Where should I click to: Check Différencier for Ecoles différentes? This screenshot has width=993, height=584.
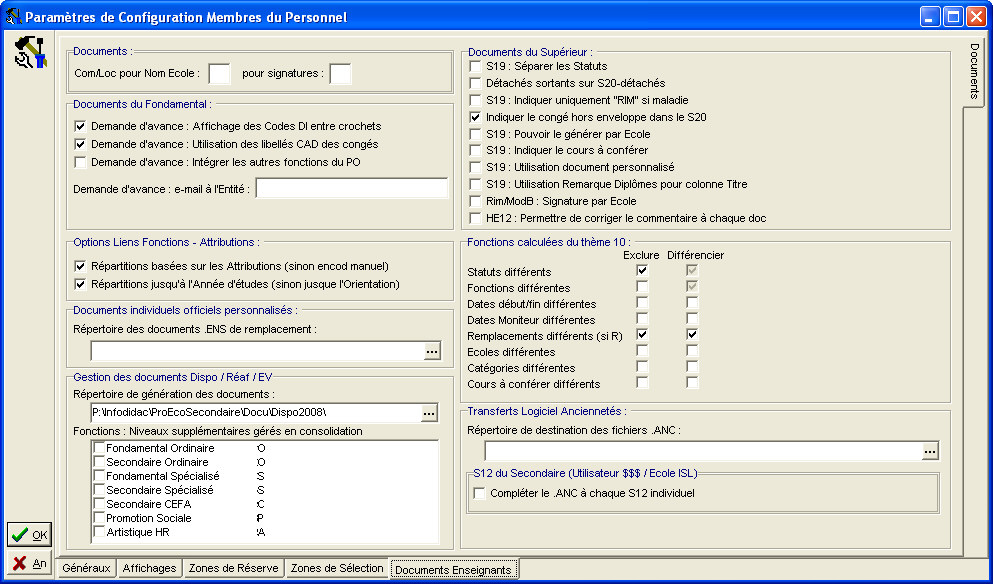[692, 350]
